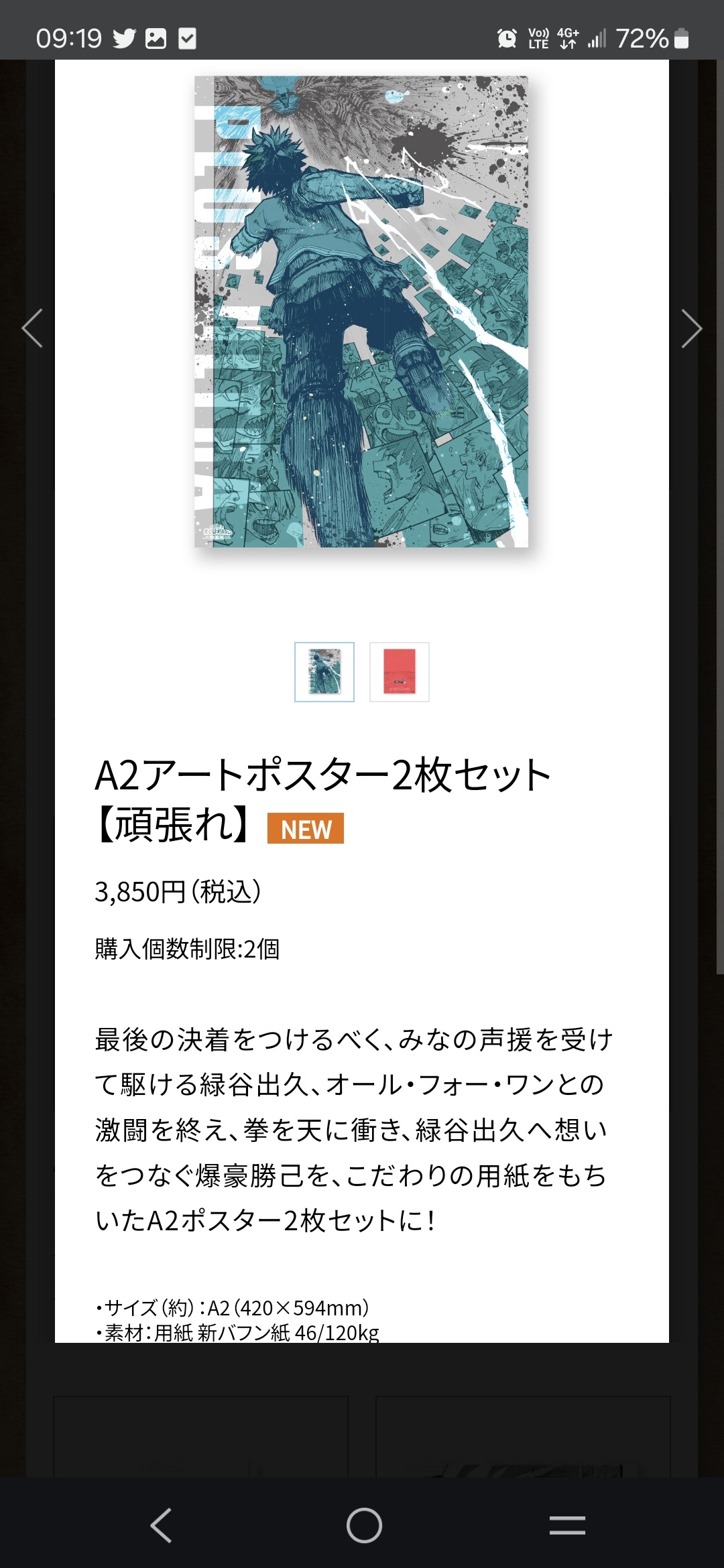Tap the alarm clock status icon
The height and width of the screenshot is (1568, 724).
tap(507, 39)
